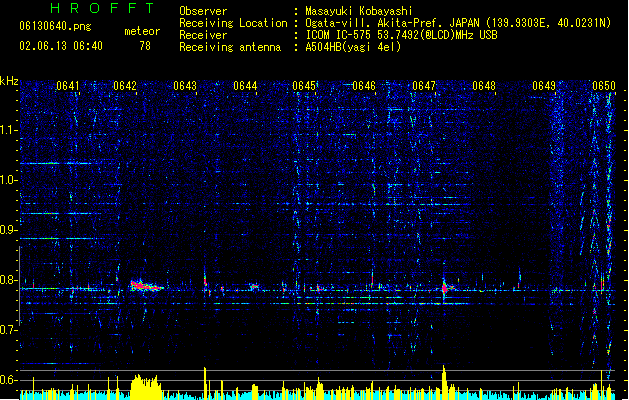Click observer name Masayuki Kobayashi
This screenshot has width=629, height=400.
click(x=359, y=11)
